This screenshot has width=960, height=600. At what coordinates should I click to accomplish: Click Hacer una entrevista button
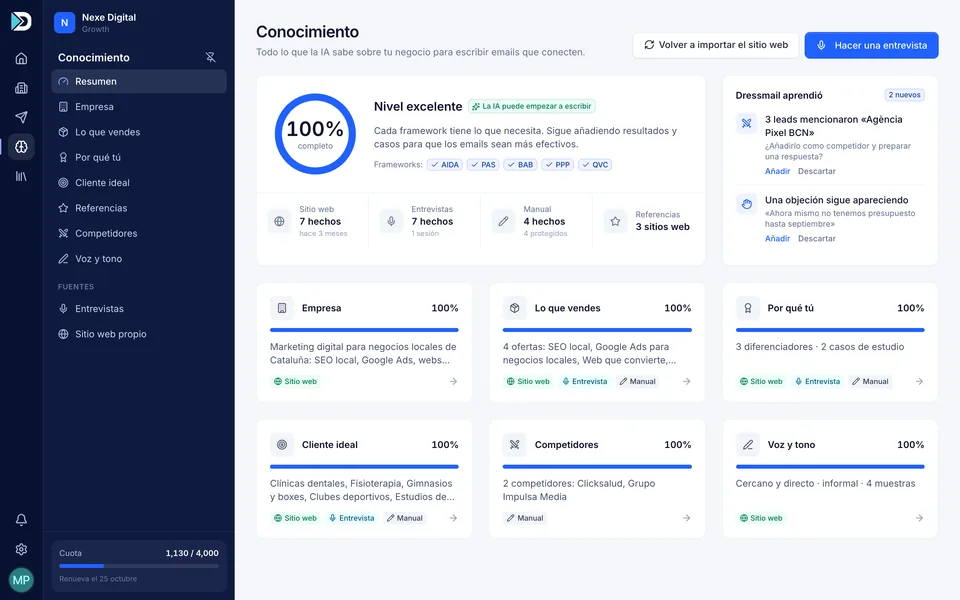tap(871, 45)
